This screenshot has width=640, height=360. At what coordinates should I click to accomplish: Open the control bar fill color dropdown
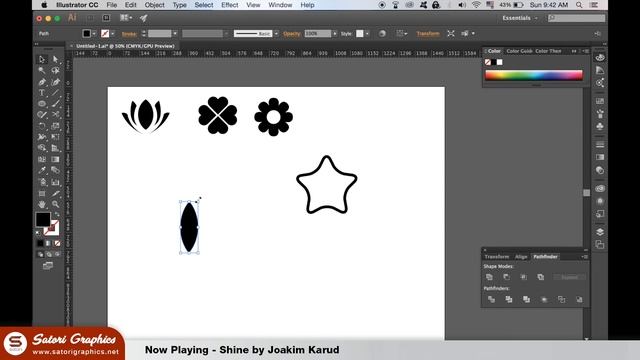(94, 33)
